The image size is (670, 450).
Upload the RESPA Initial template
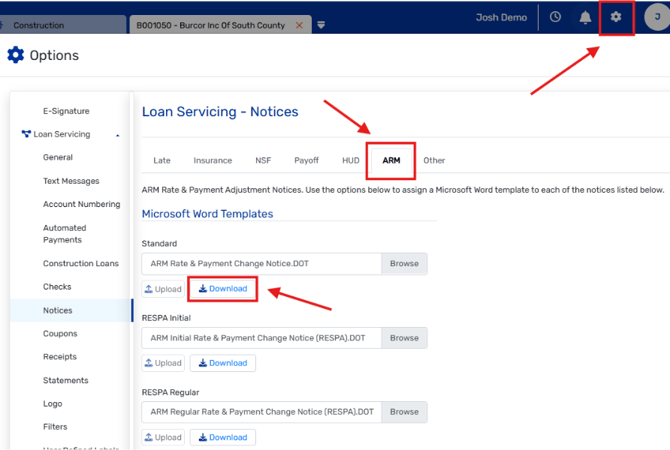163,363
